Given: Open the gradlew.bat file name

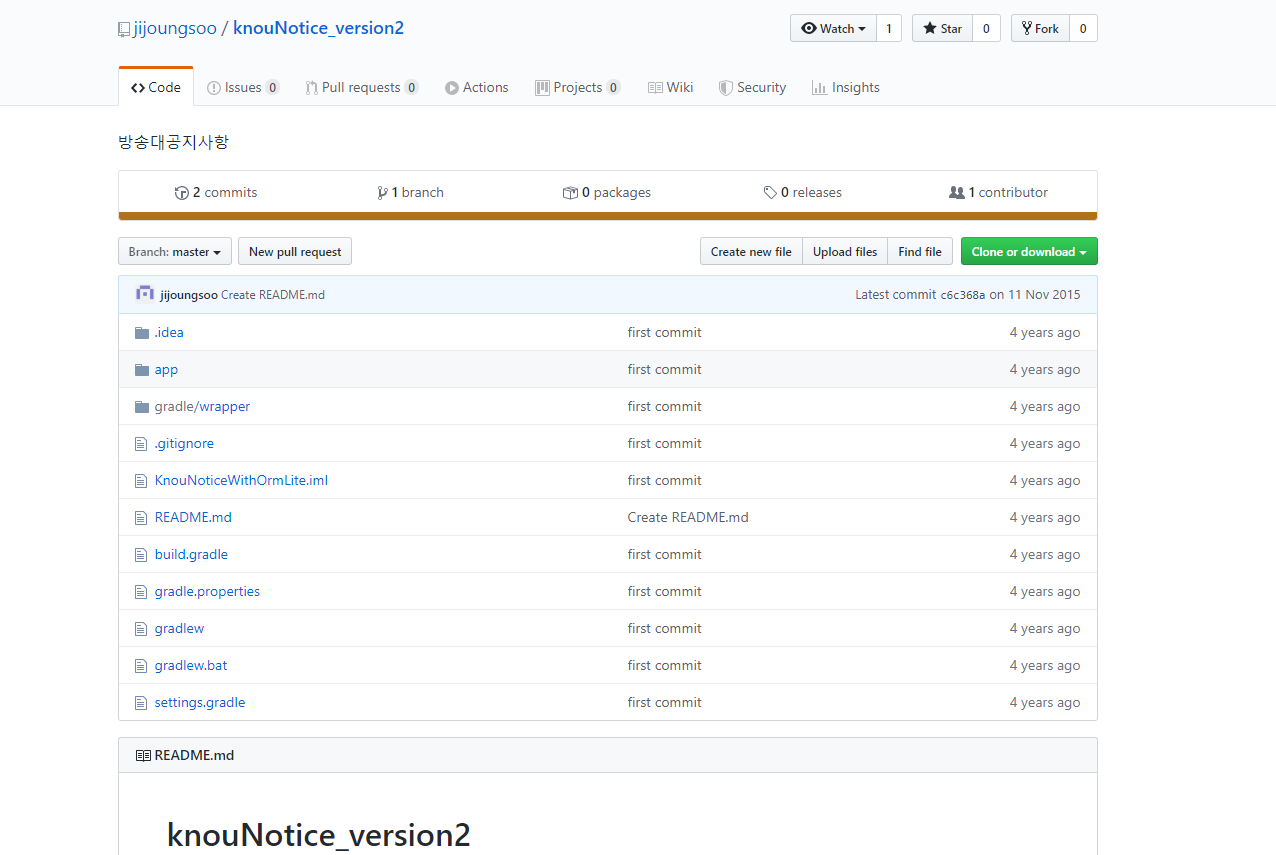Looking at the screenshot, I should (191, 666).
